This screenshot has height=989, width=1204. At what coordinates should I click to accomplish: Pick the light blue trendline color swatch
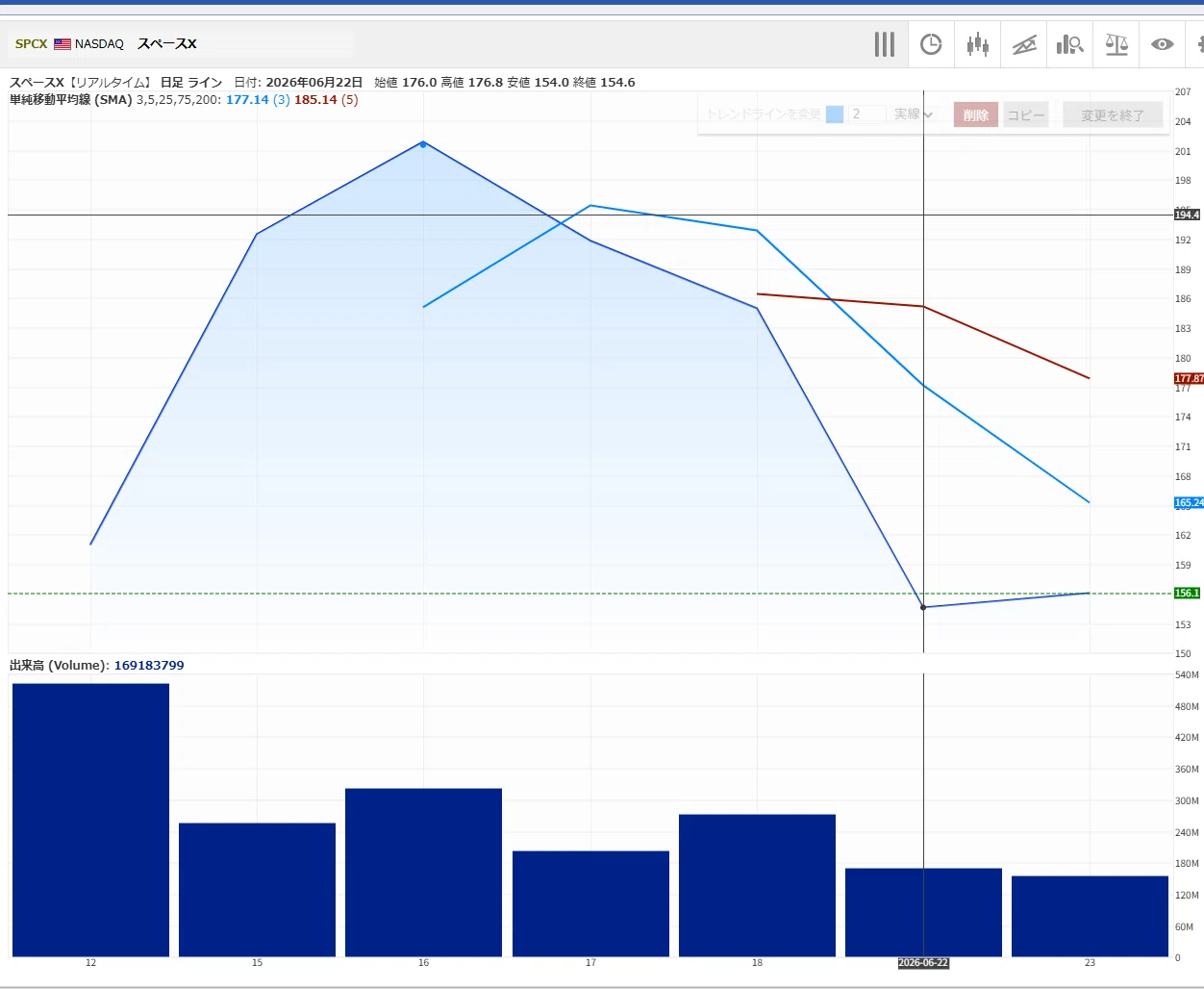[835, 114]
